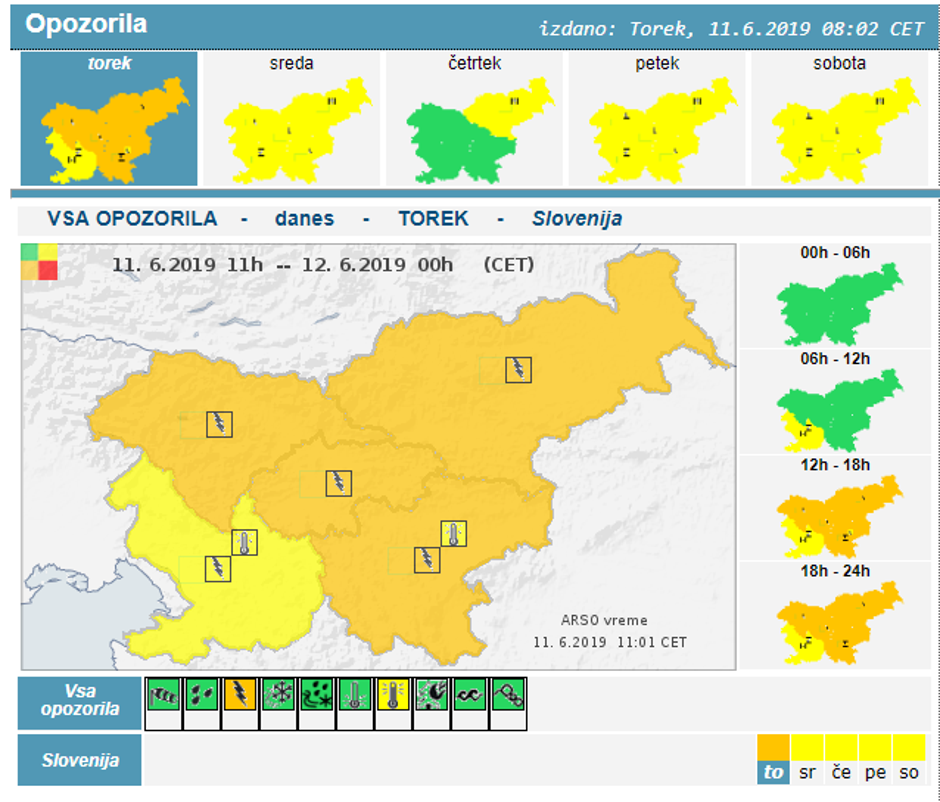
Task: Click the Slovenija label button
Action: 80,760
